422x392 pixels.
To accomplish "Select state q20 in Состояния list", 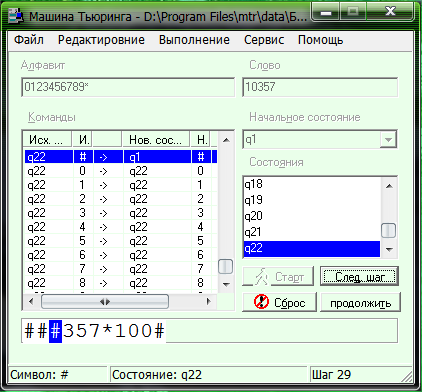I will click(312, 216).
